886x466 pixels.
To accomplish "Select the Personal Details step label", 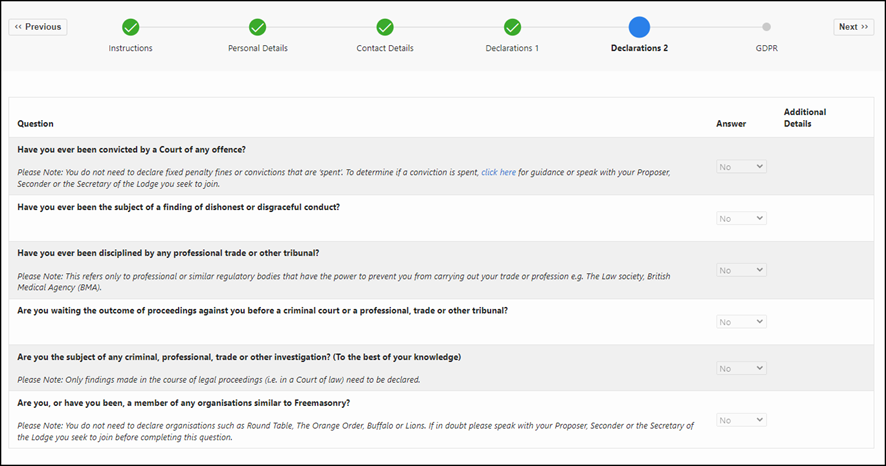I will [257, 48].
